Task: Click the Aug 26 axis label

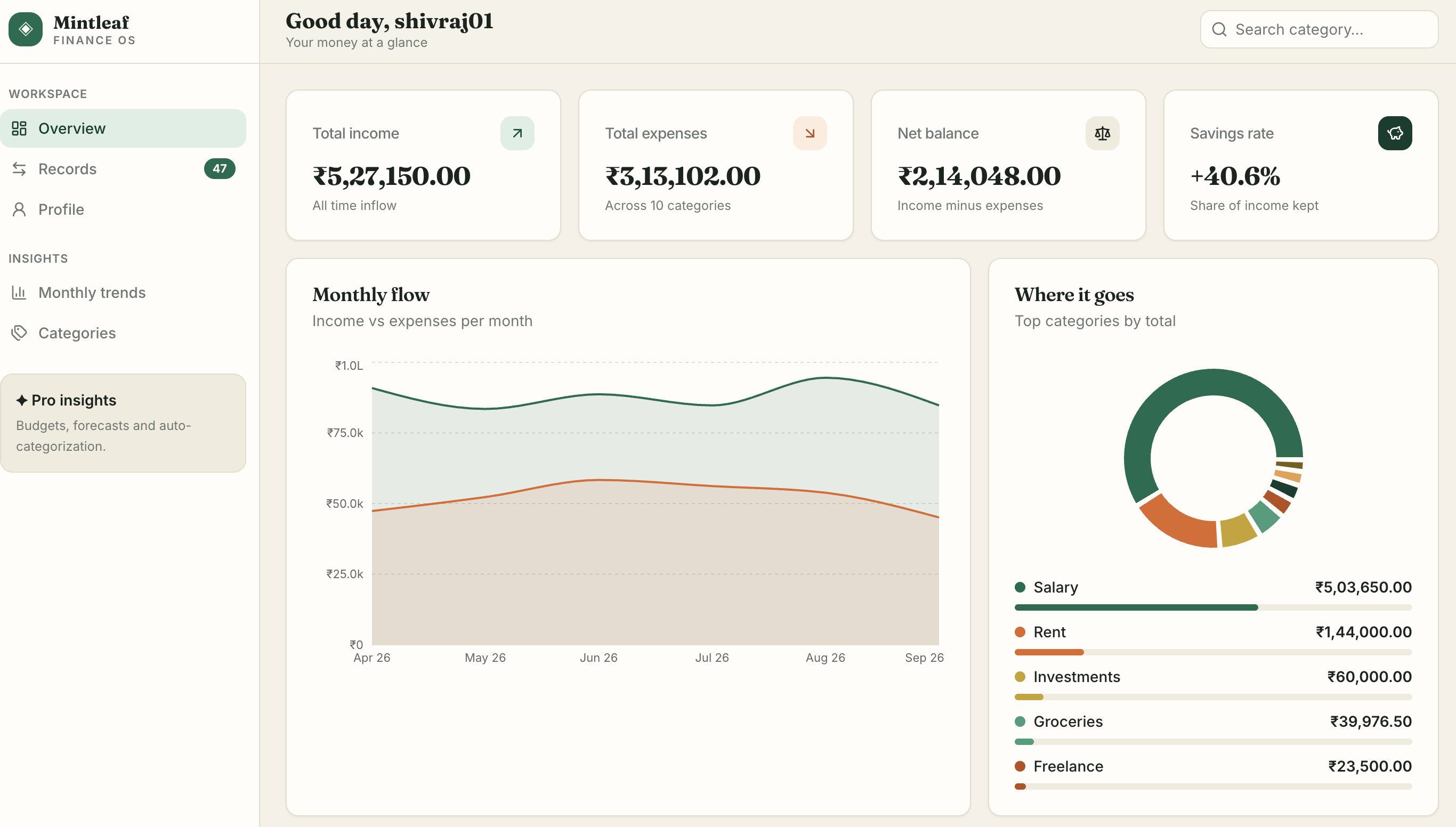Action: (825, 658)
